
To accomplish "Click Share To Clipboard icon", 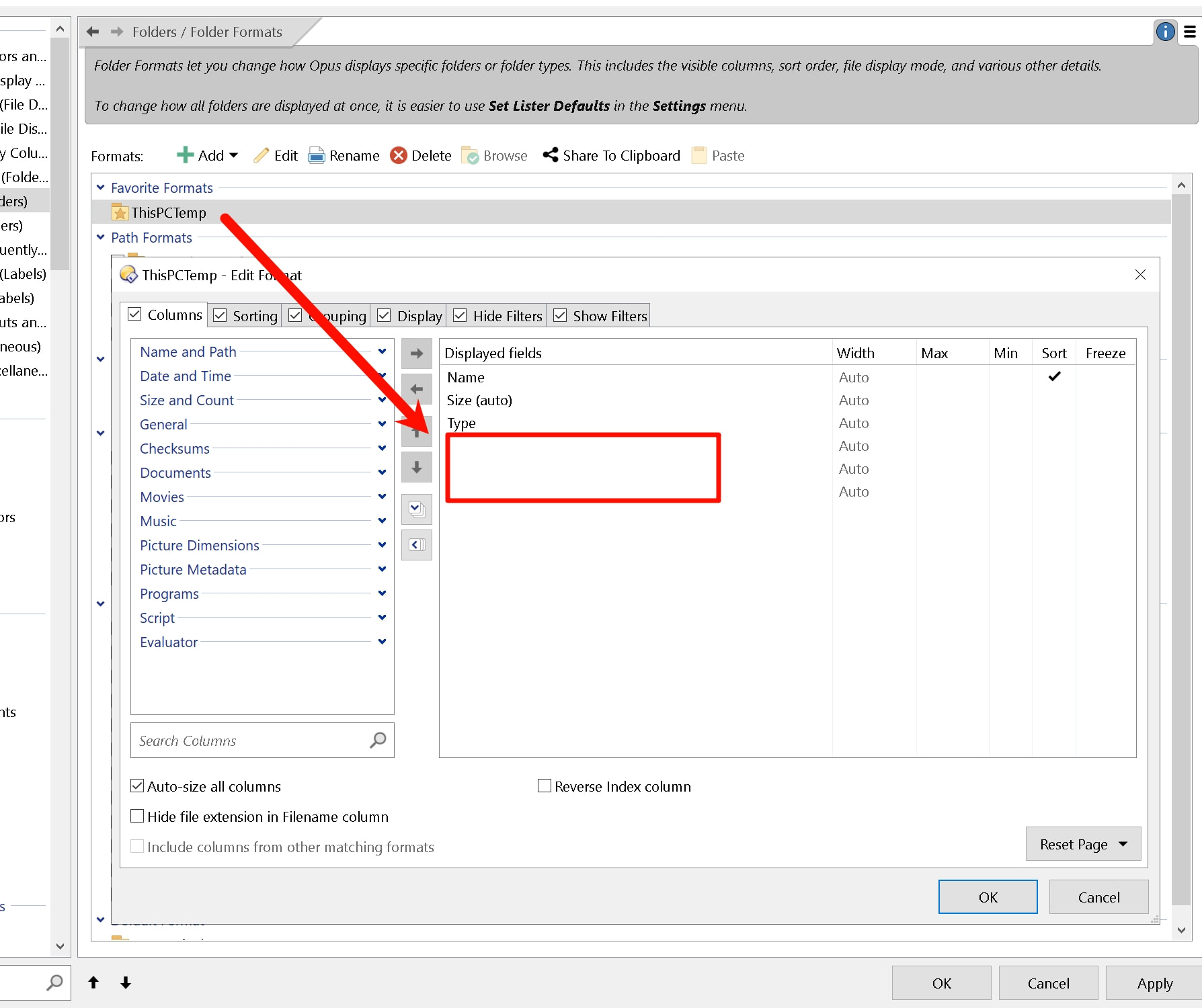I will tap(551, 155).
